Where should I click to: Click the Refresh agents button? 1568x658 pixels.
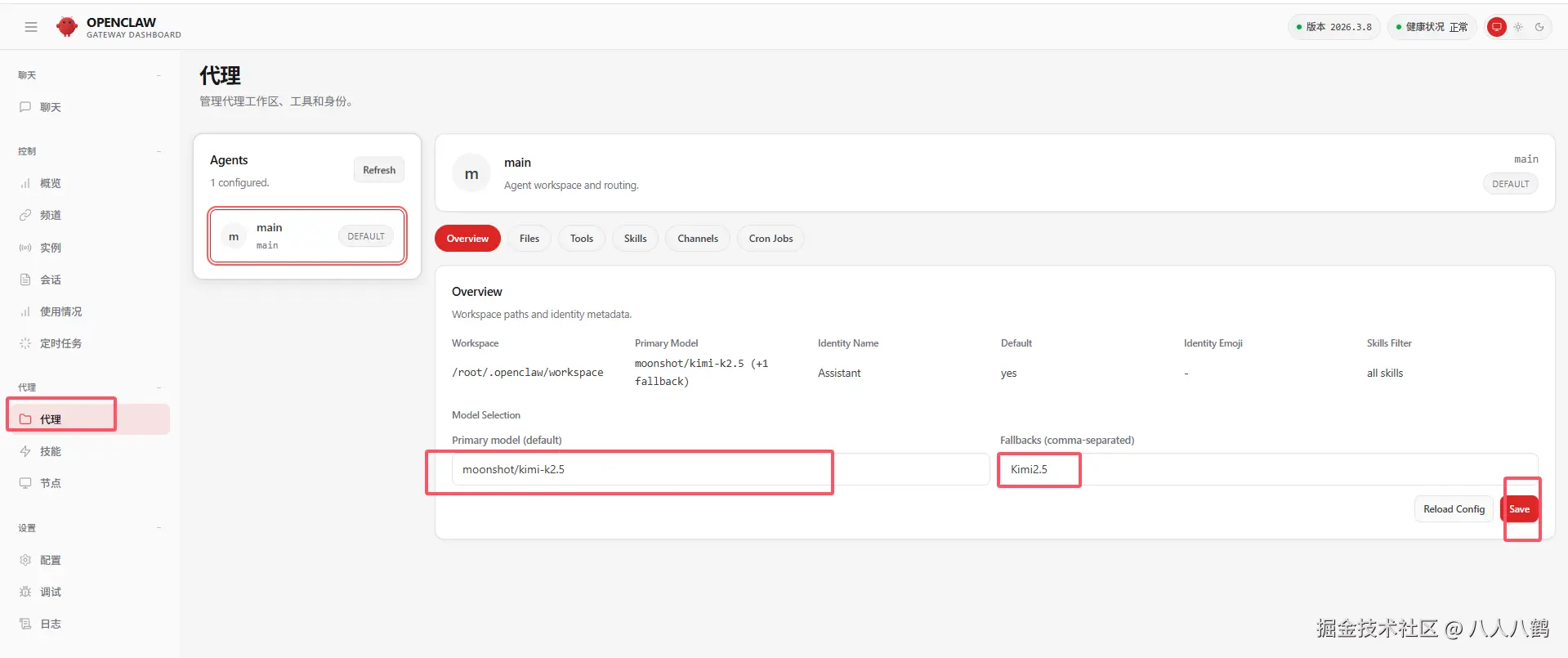[379, 170]
